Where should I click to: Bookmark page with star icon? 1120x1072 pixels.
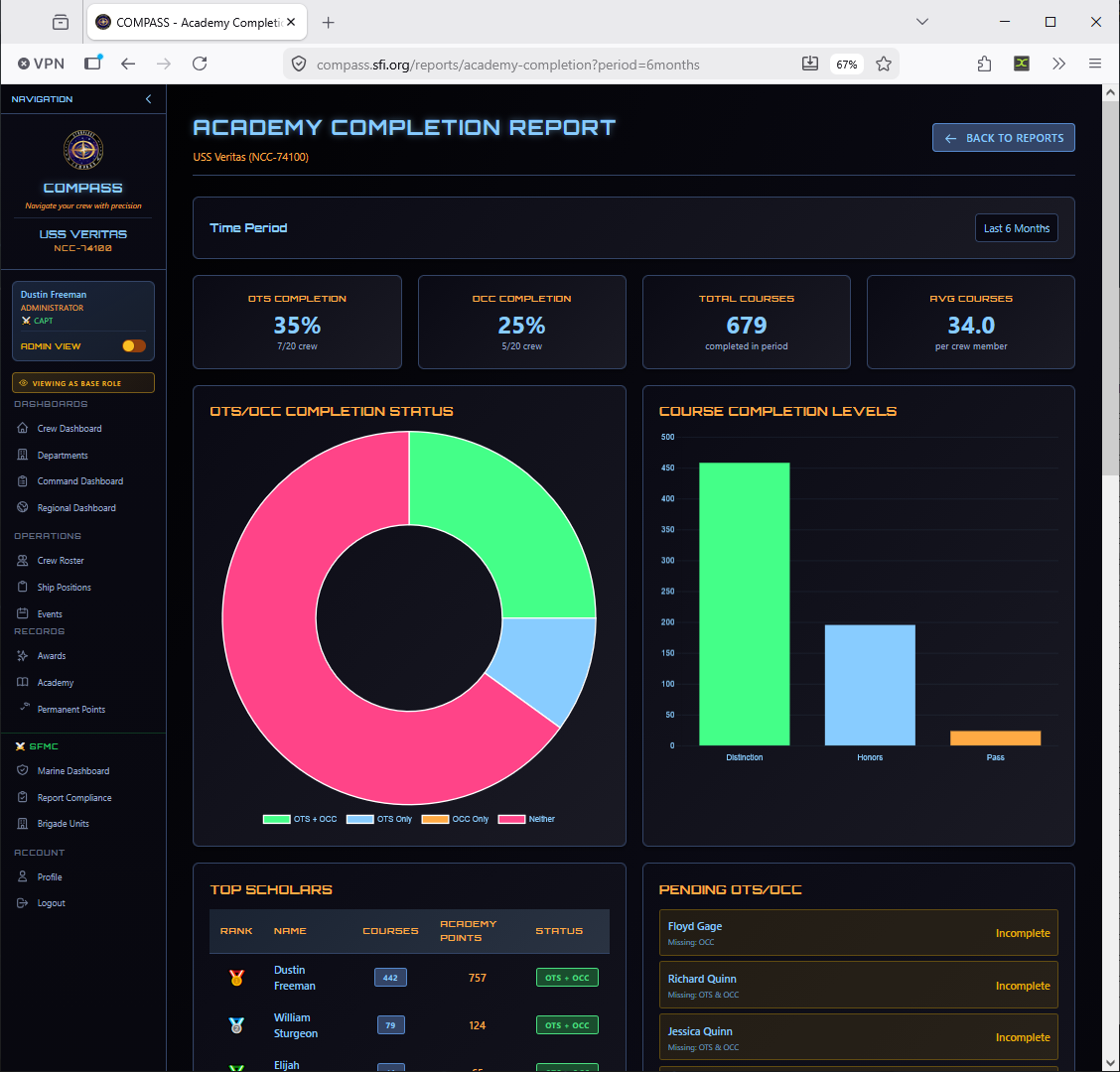884,65
